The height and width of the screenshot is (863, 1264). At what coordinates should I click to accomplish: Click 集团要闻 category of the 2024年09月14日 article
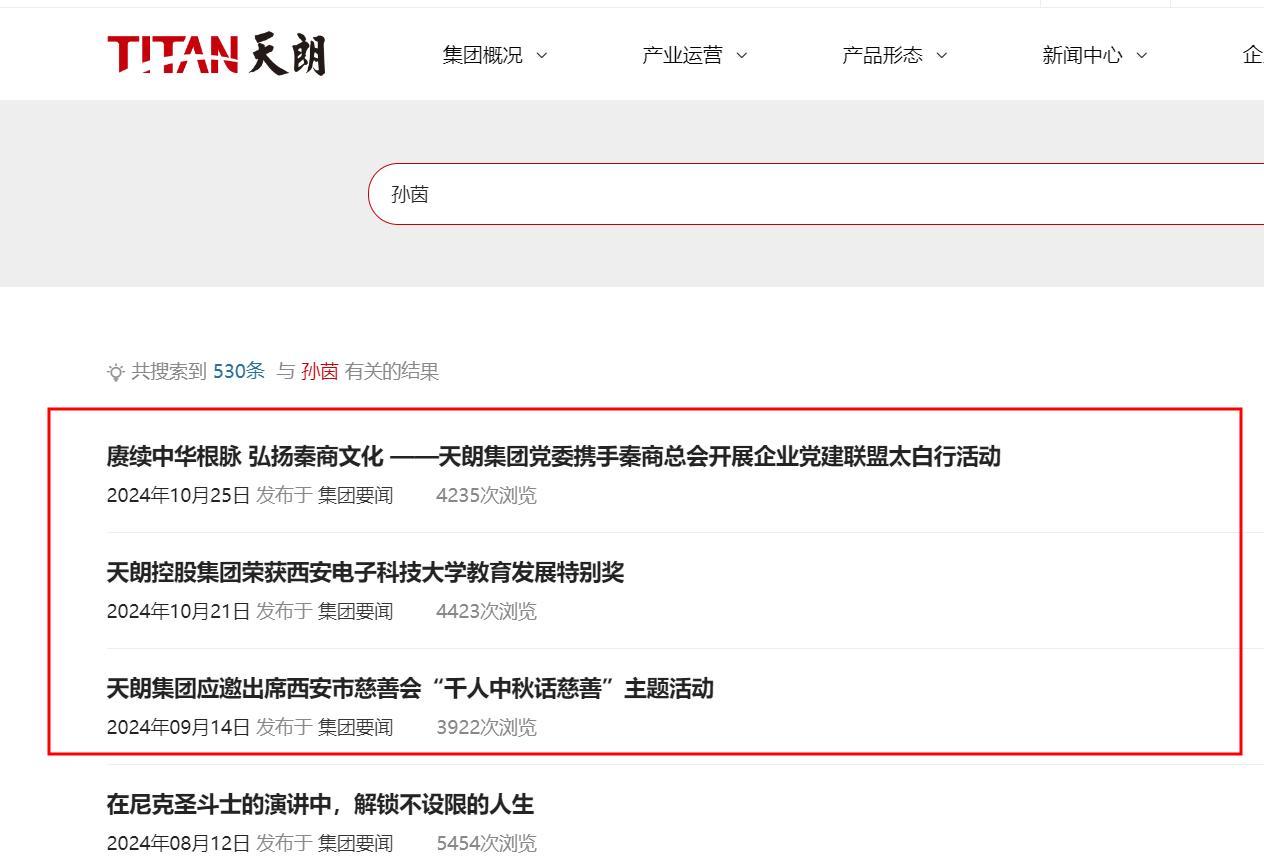tap(355, 727)
